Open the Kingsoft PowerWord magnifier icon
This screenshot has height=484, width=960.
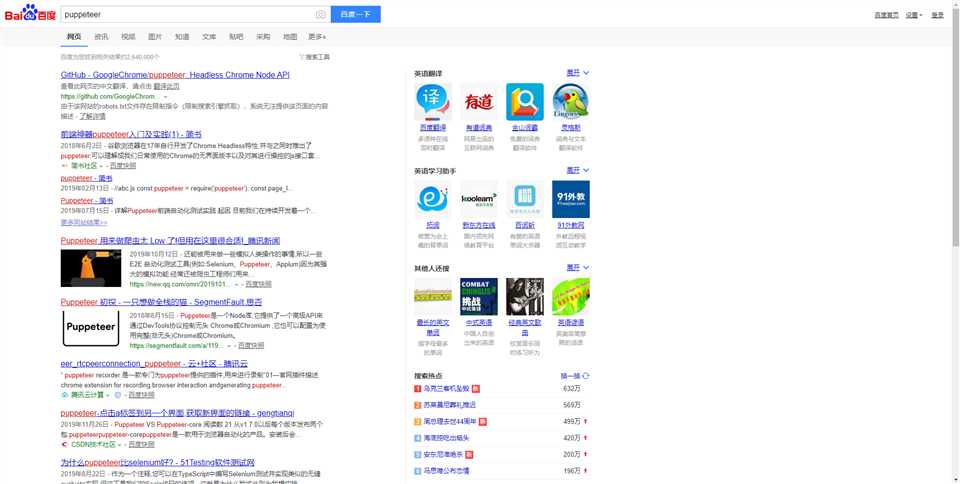pyautogui.click(x=525, y=102)
